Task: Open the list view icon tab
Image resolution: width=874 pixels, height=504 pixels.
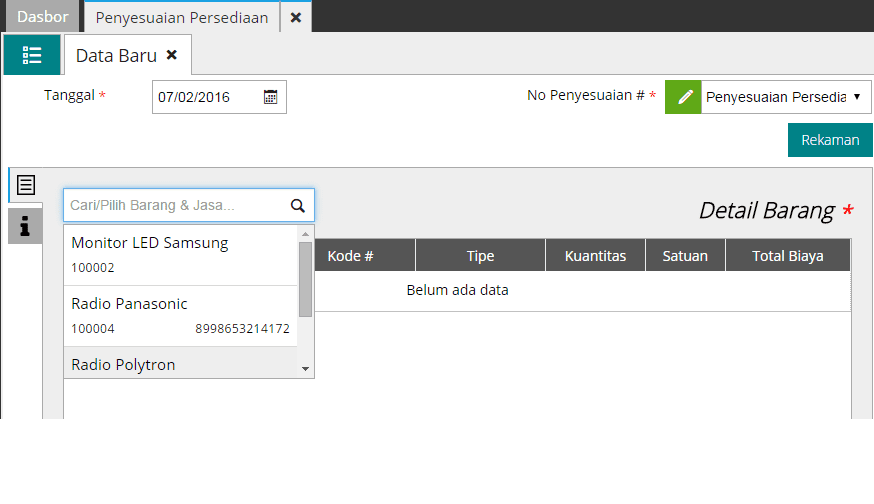Action: pos(32,55)
